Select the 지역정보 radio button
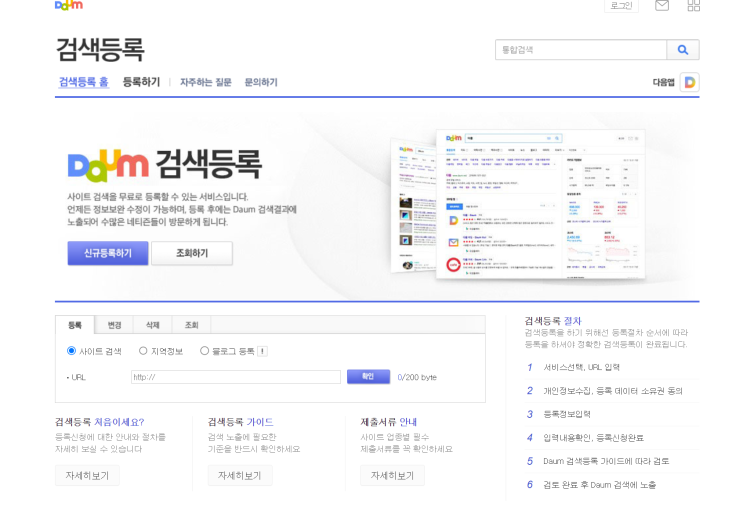Screen dimensions: 743x507 [x=143, y=351]
